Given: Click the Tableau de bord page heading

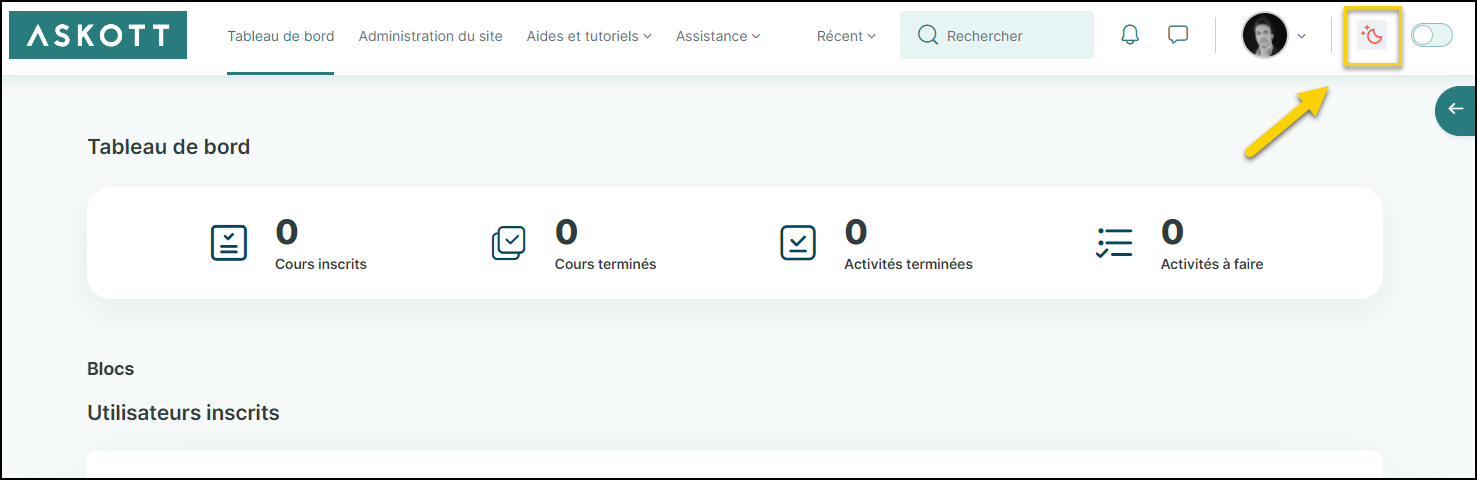Looking at the screenshot, I should pos(169,147).
